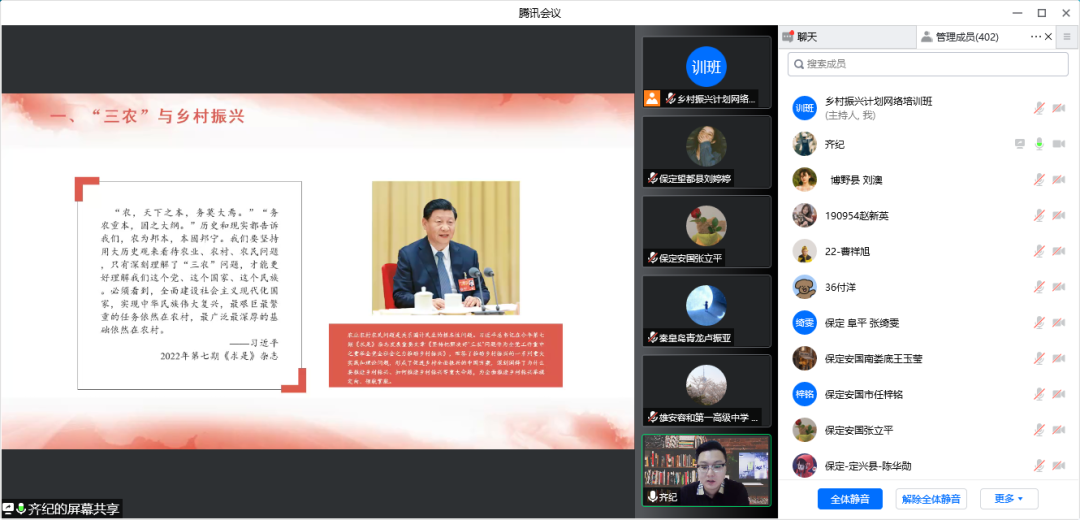The width and height of the screenshot is (1080, 520).
Task: Click the camera-off icon for 博野县 刘澳
Action: (1058, 180)
